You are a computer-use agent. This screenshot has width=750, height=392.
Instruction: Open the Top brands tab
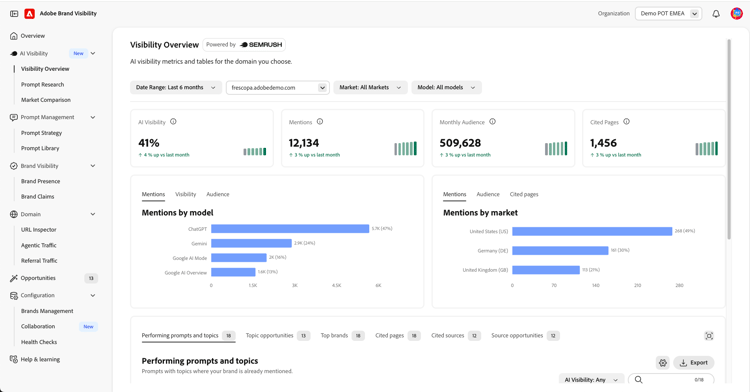pos(342,336)
